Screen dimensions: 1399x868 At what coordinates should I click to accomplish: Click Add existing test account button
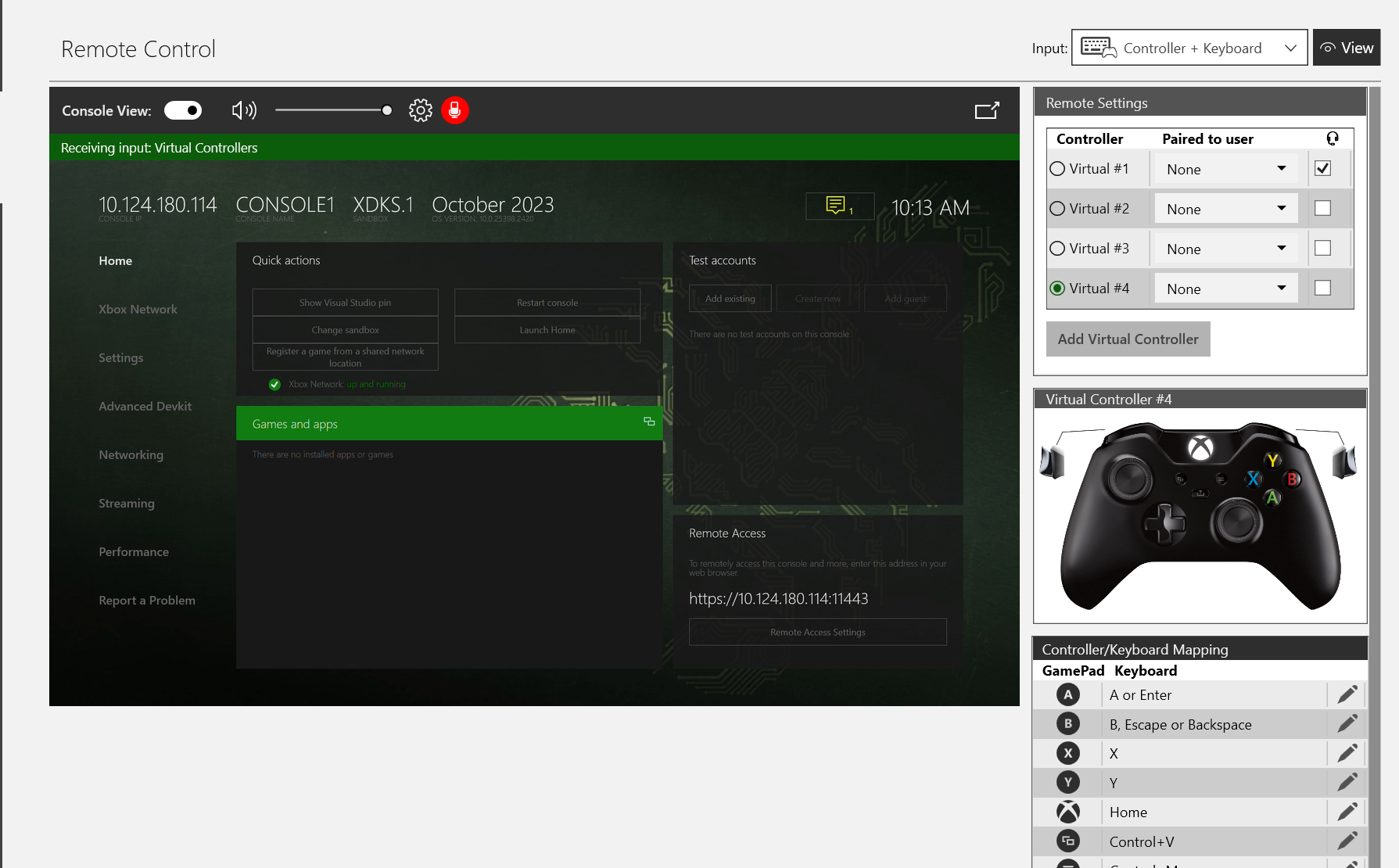730,299
